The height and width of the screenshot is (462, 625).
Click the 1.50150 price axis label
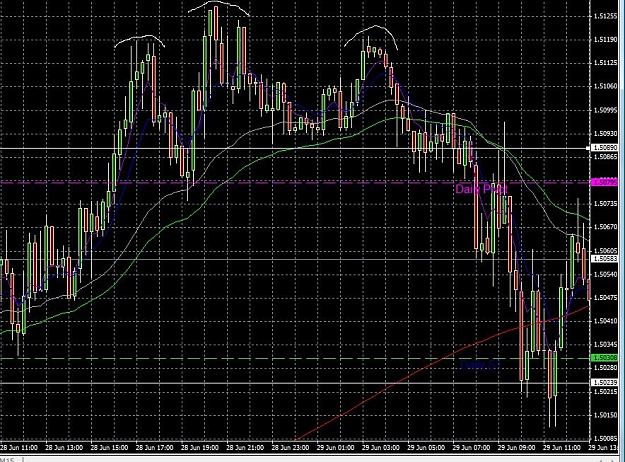[x=605, y=415]
